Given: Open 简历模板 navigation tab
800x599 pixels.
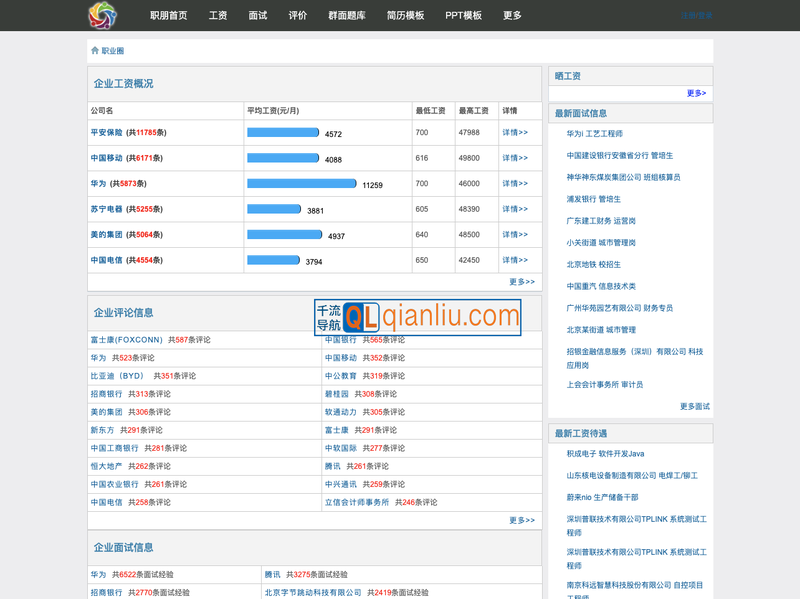Looking at the screenshot, I should [405, 16].
